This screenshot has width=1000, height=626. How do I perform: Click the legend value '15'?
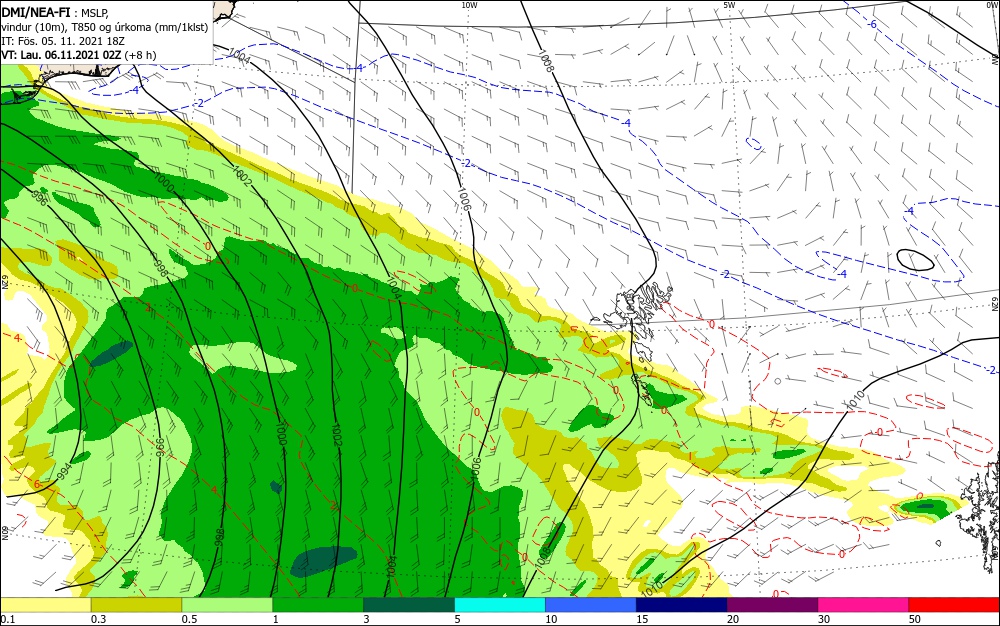[642, 619]
